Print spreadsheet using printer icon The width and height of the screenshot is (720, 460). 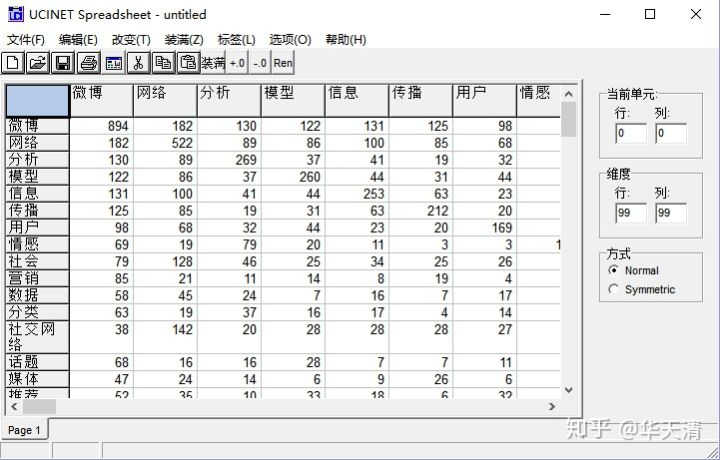tap(88, 63)
